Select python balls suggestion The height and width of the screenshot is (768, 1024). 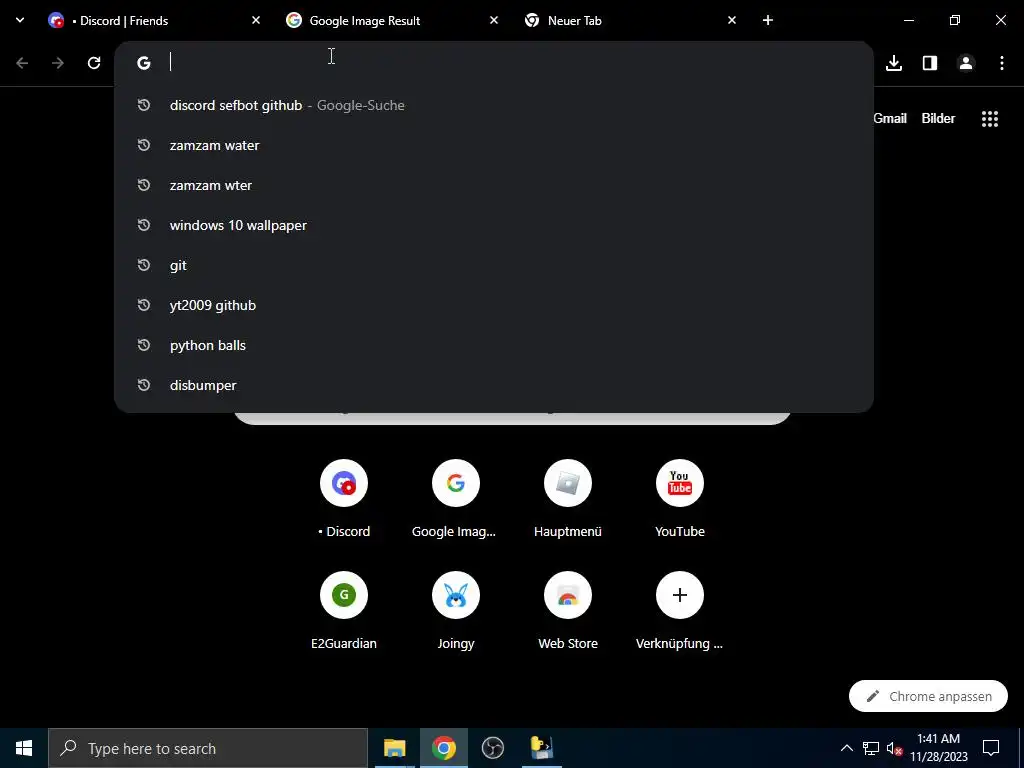pos(494,345)
